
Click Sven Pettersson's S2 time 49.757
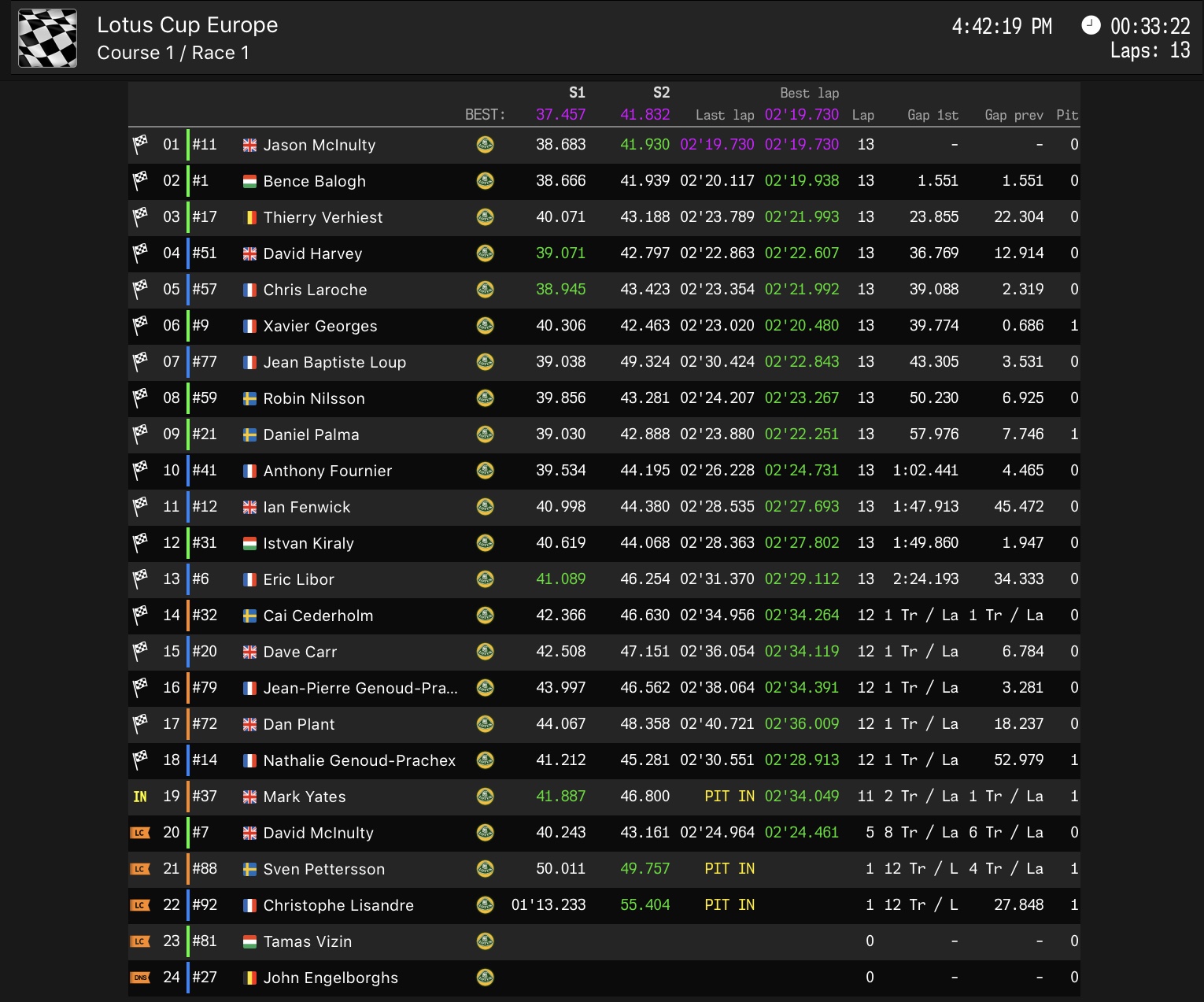click(644, 868)
